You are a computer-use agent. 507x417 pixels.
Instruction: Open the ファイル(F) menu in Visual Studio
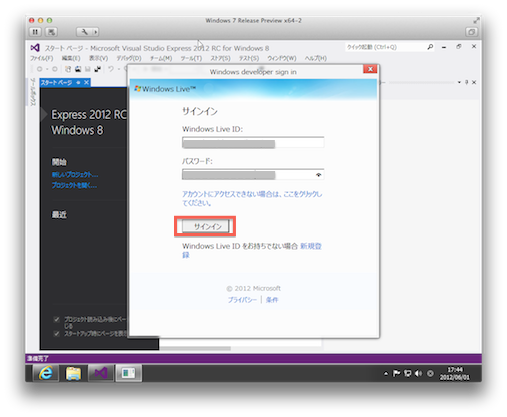click(42, 58)
